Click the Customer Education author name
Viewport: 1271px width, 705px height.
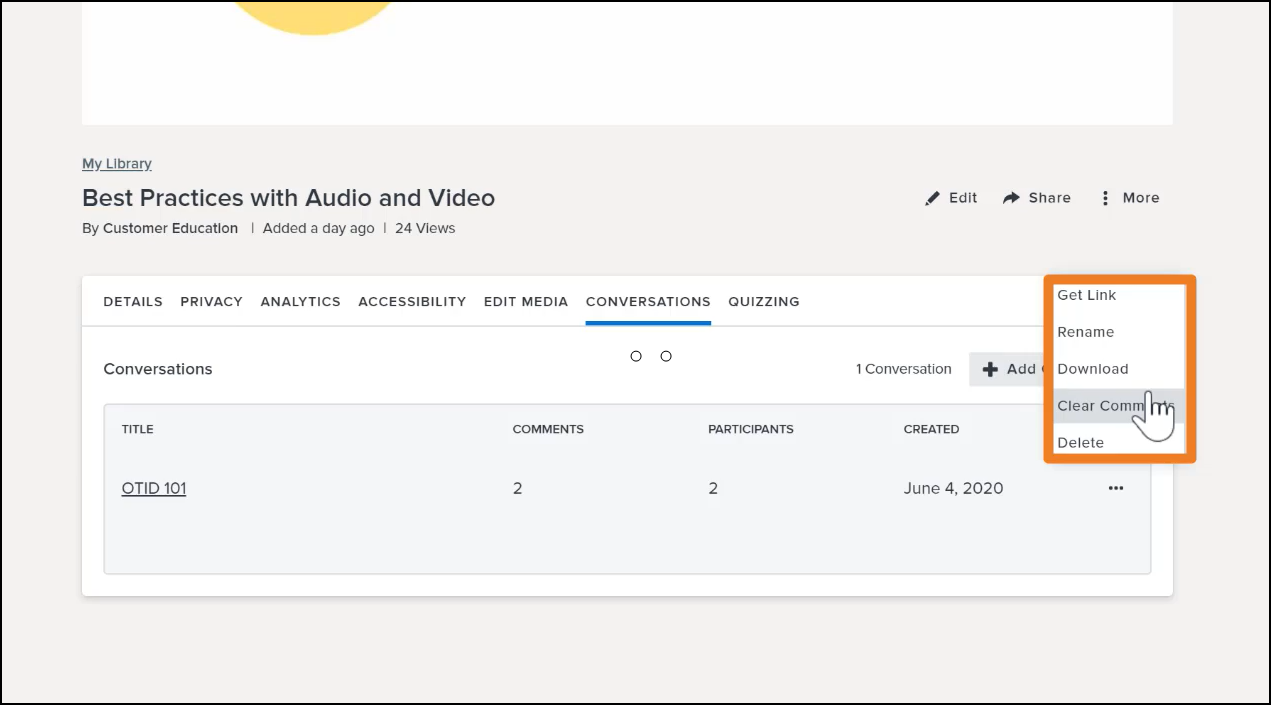point(170,228)
